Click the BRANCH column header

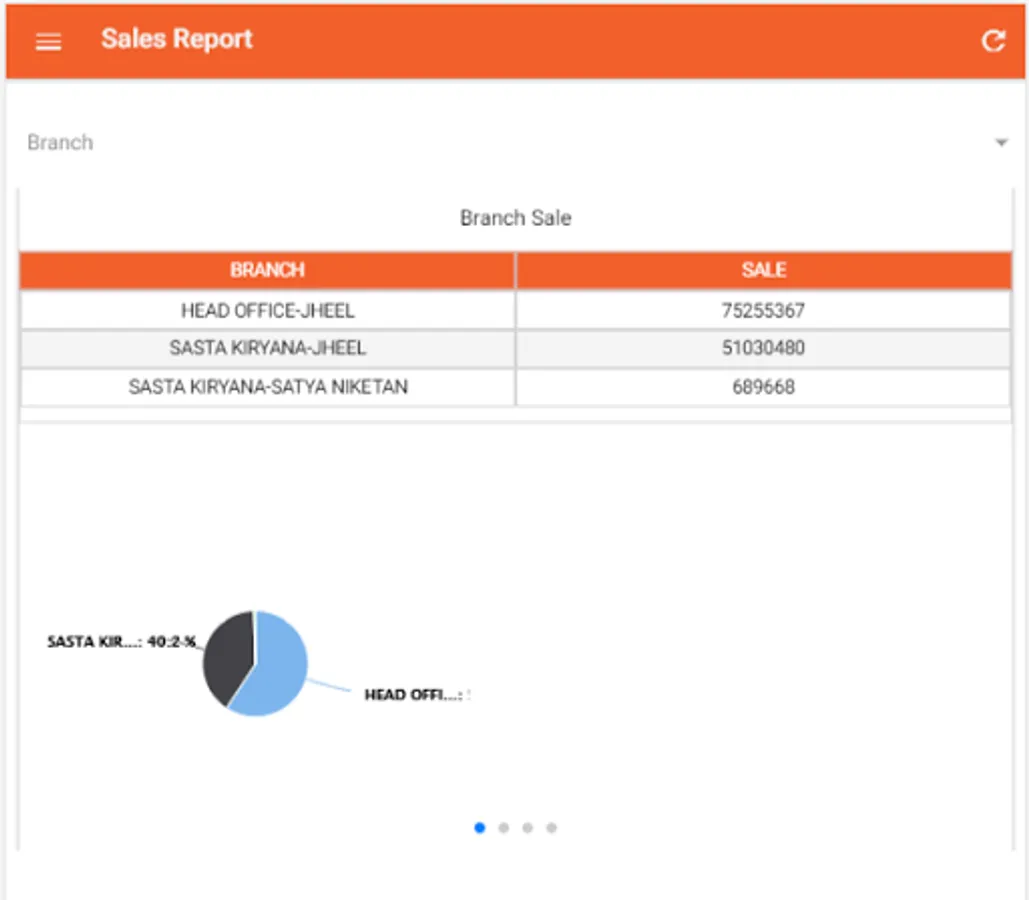click(x=267, y=270)
